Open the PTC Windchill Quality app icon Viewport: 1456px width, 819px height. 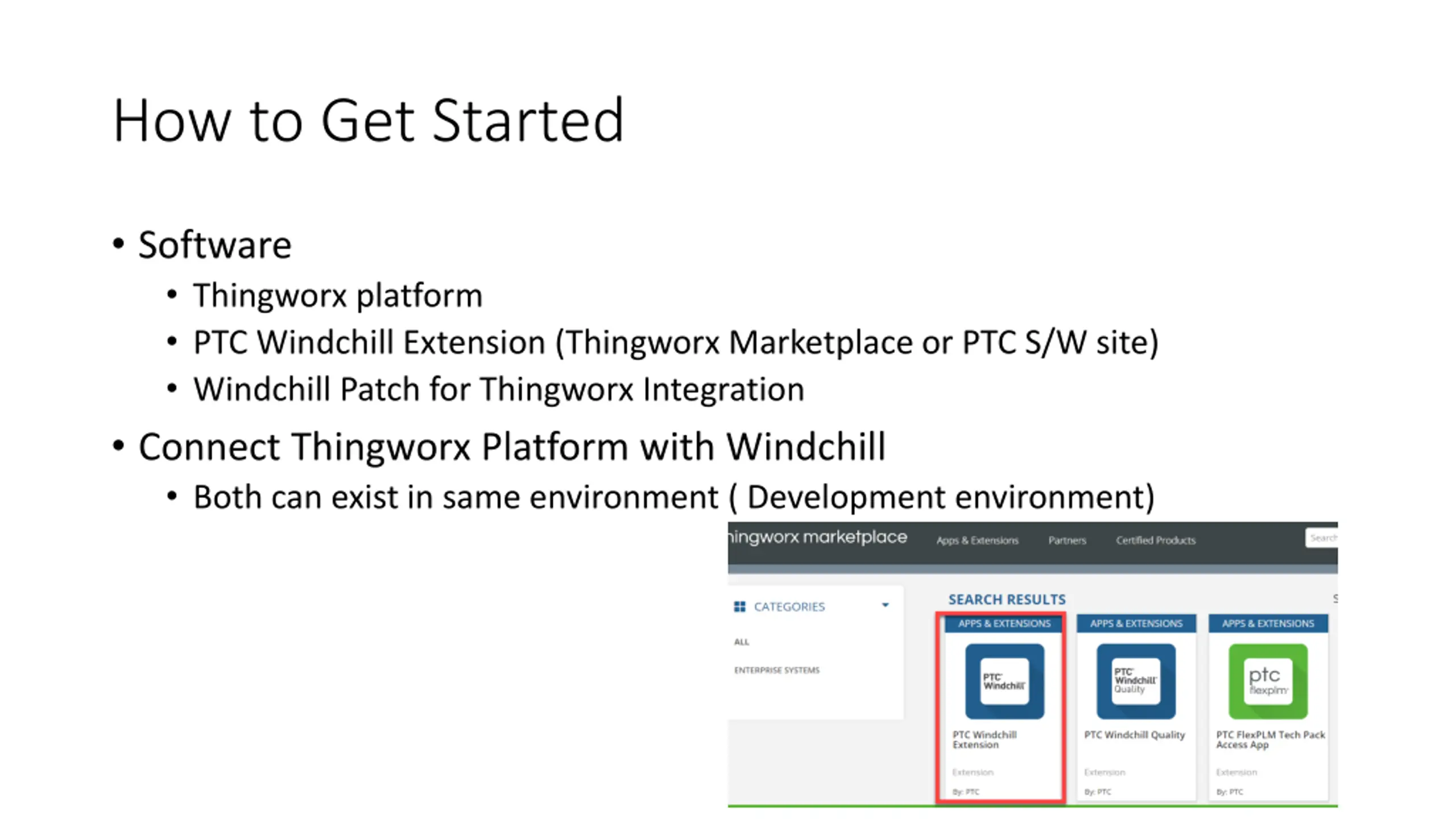point(1136,681)
